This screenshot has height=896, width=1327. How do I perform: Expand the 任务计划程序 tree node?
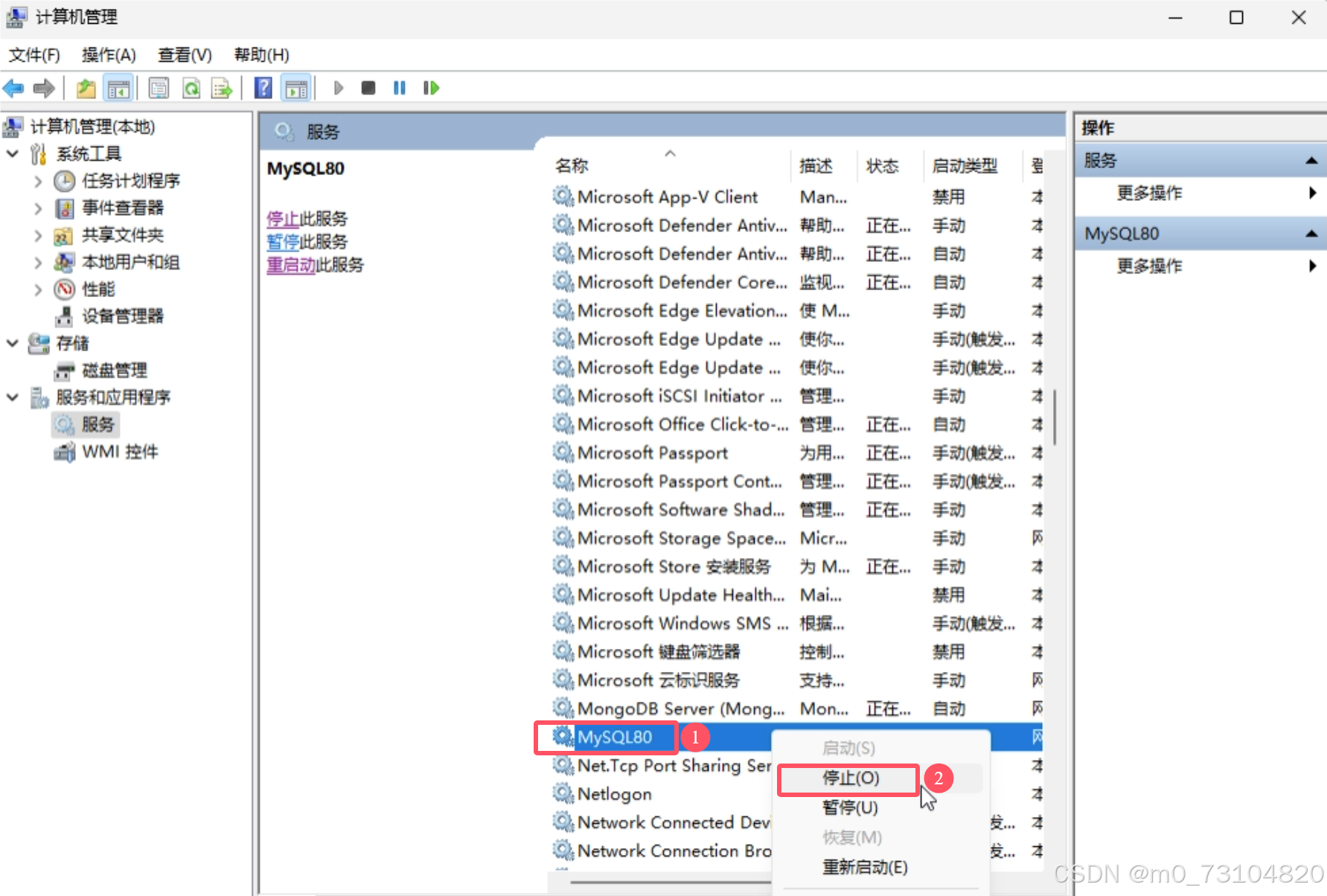pos(38,182)
